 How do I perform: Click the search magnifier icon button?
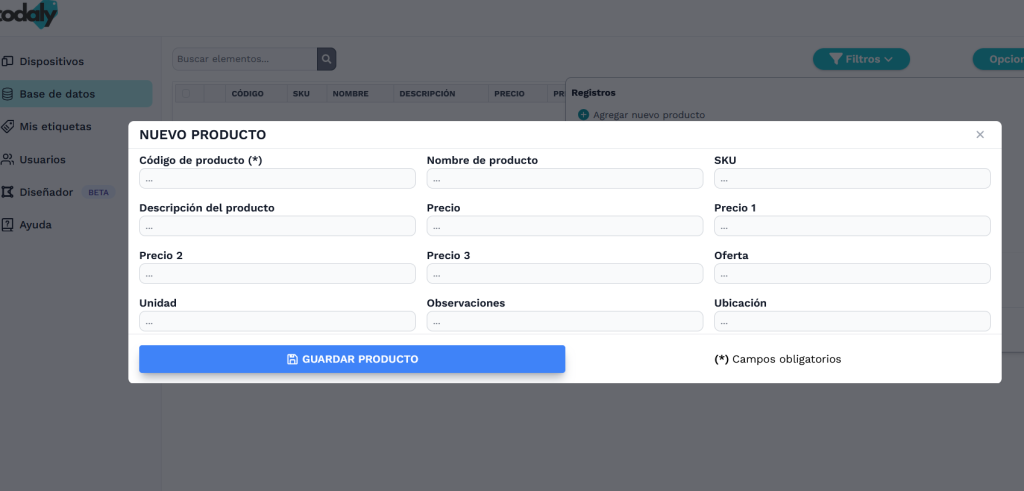(x=327, y=59)
